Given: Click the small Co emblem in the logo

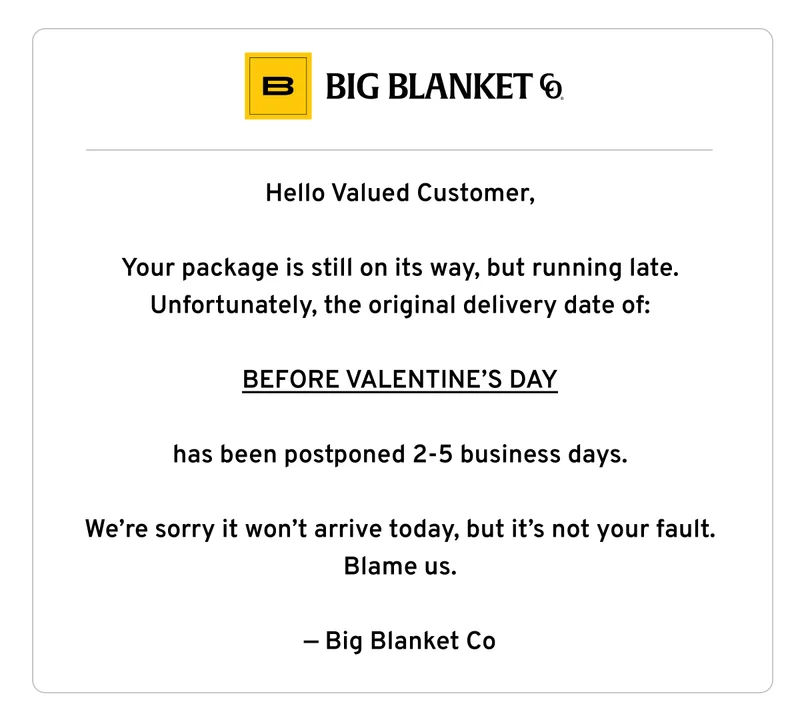Looking at the screenshot, I should pos(552,87).
